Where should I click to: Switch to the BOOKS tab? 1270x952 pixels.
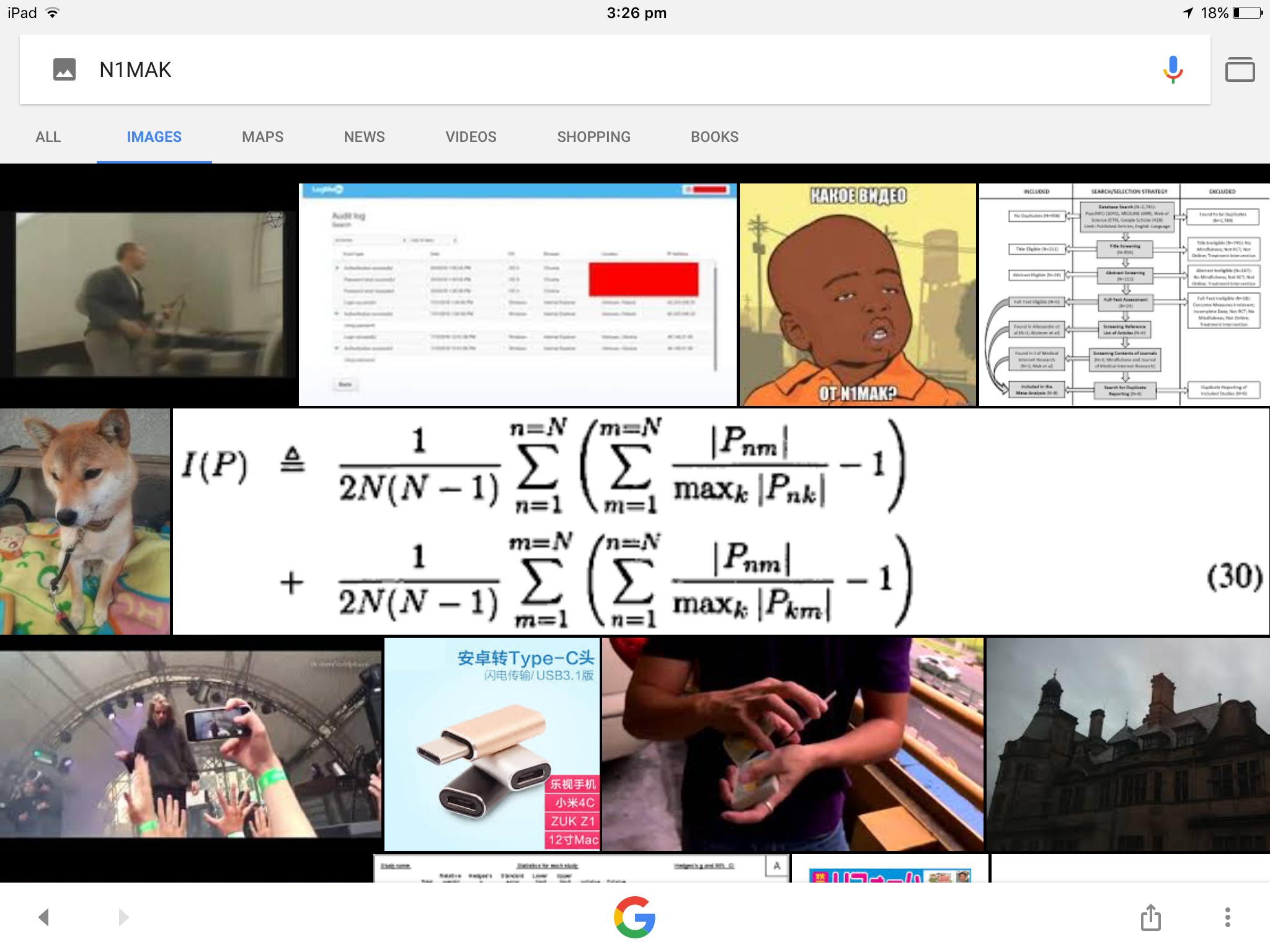(x=714, y=137)
